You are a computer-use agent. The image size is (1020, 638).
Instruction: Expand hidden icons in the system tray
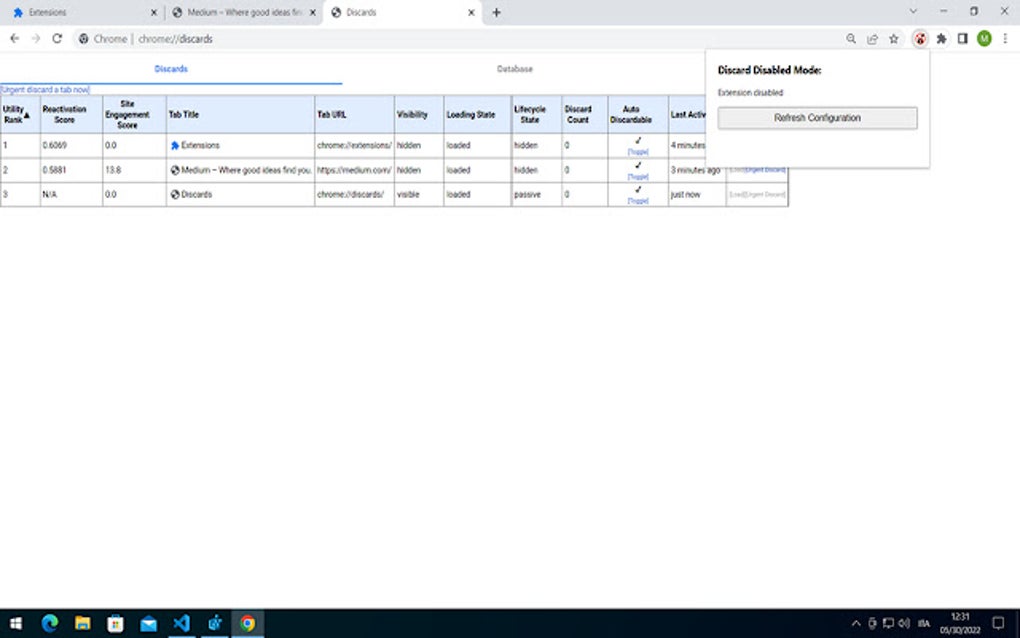point(858,623)
